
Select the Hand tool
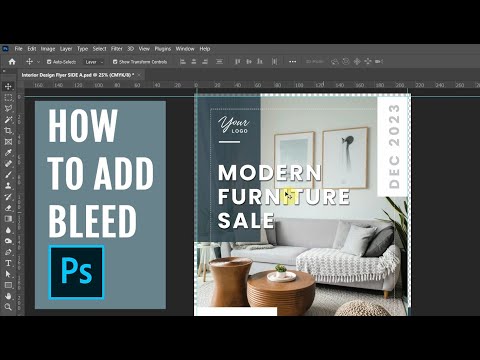pyautogui.click(x=8, y=296)
